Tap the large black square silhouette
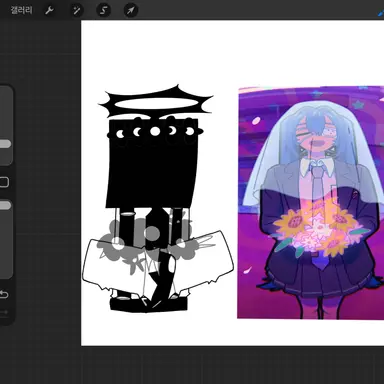Image resolution: width=384 pixels, height=384 pixels. 152,163
